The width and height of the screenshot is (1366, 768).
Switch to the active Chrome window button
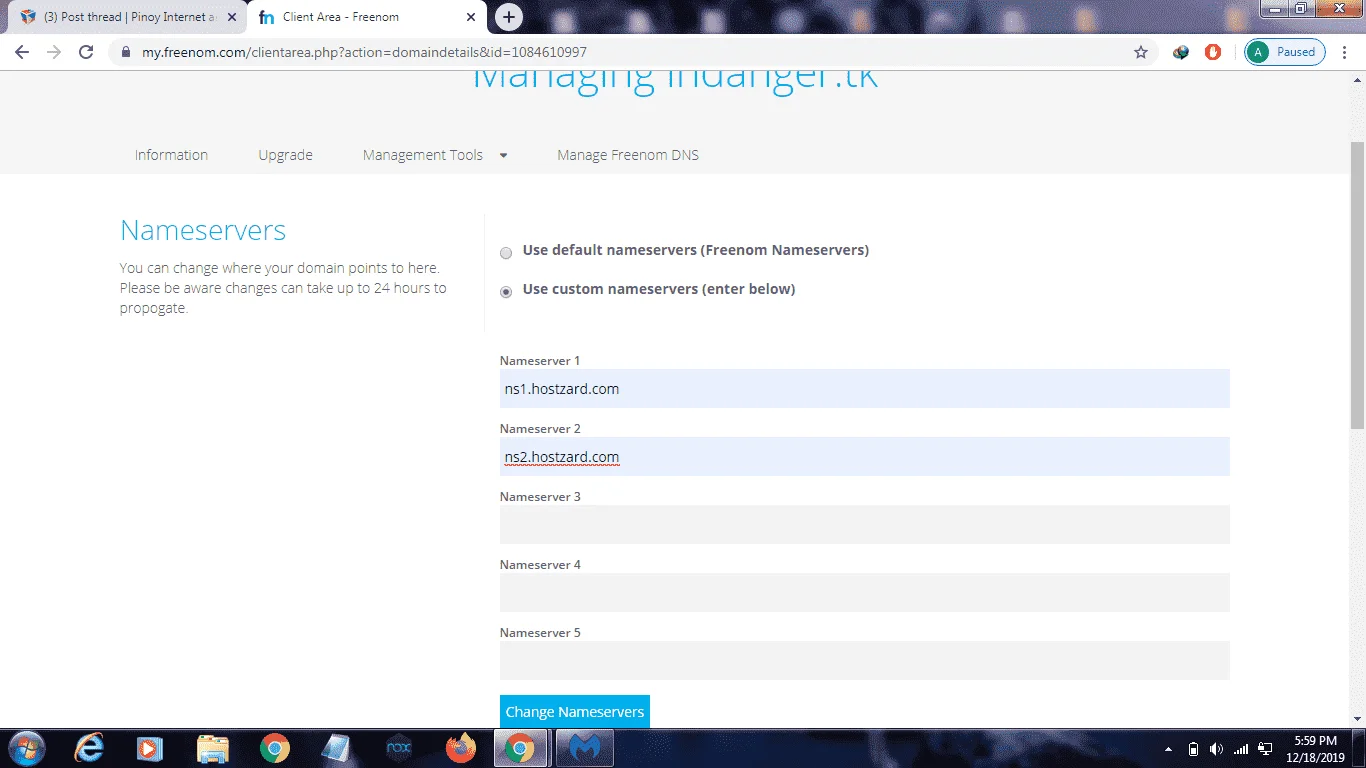pos(521,748)
